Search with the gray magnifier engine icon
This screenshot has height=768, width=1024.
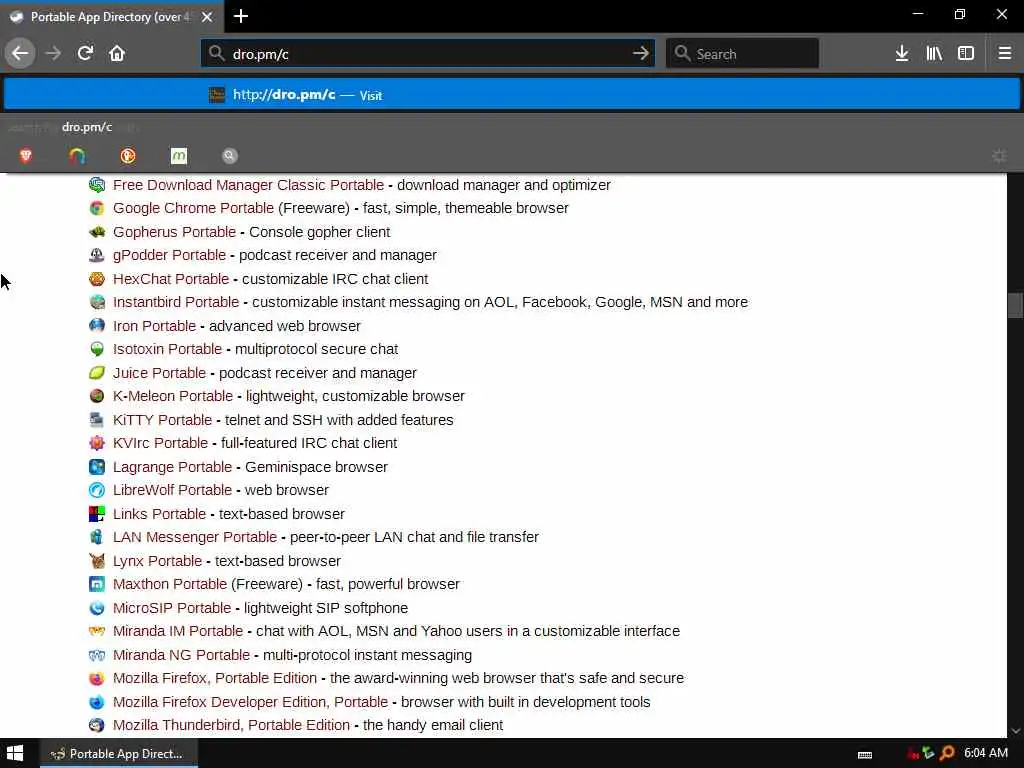pyautogui.click(x=229, y=155)
